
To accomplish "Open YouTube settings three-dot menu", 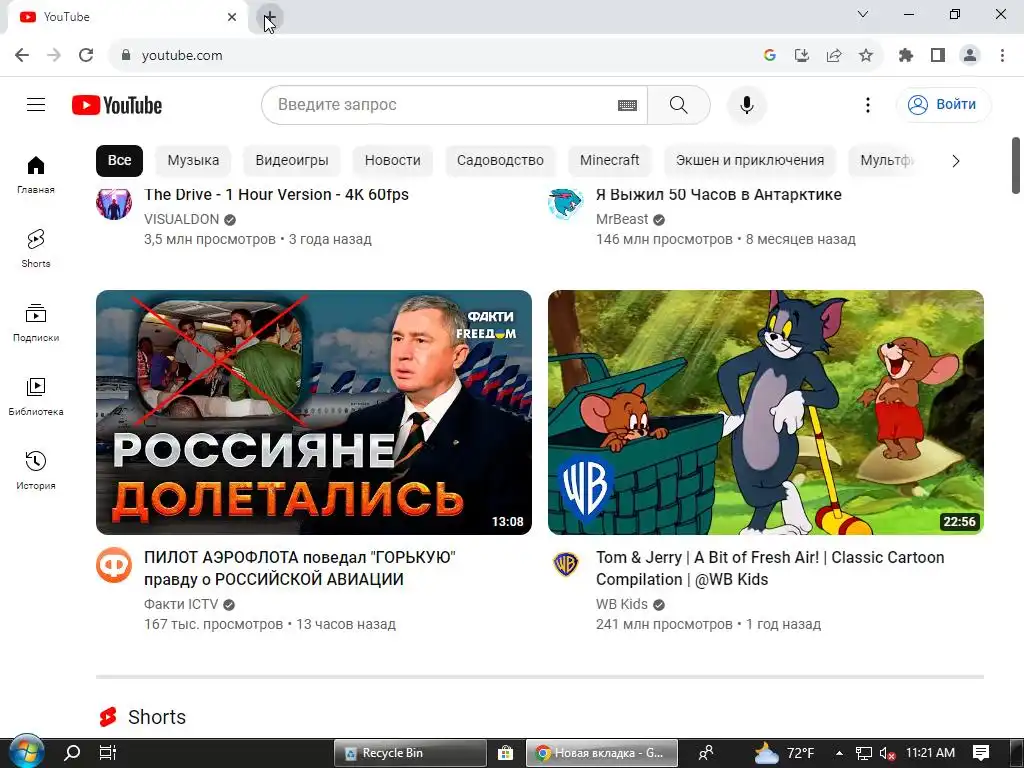I will click(867, 104).
